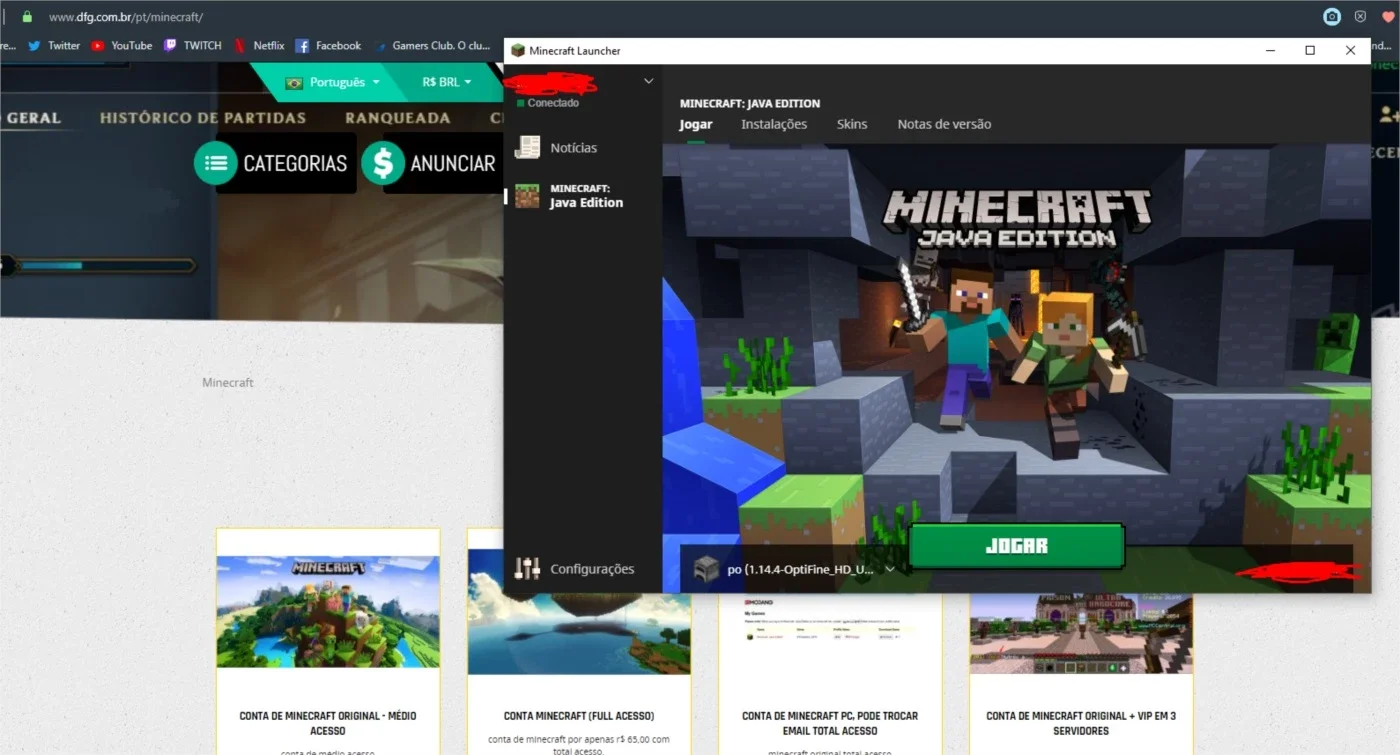Click the Java Edition grass block icon
Viewport: 1400px width, 755px height.
point(527,196)
